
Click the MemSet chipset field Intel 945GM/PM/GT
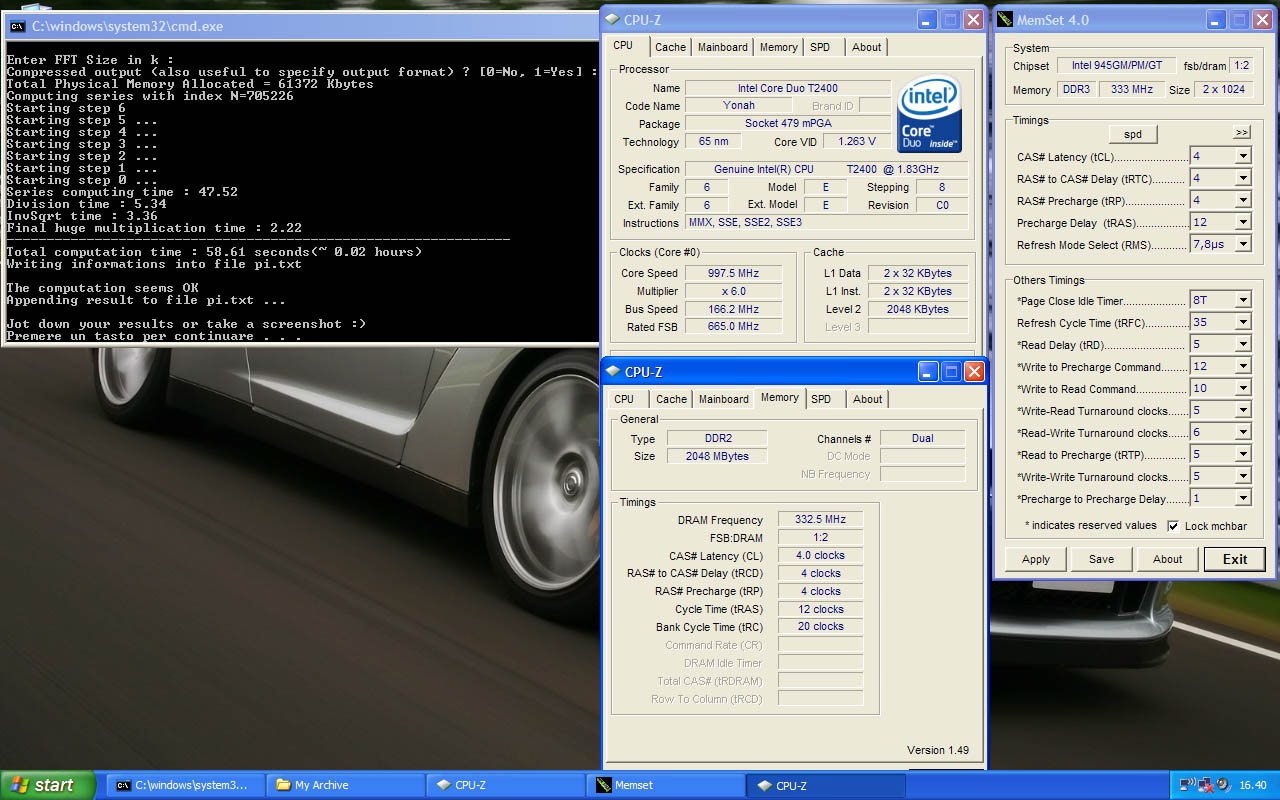click(1117, 65)
